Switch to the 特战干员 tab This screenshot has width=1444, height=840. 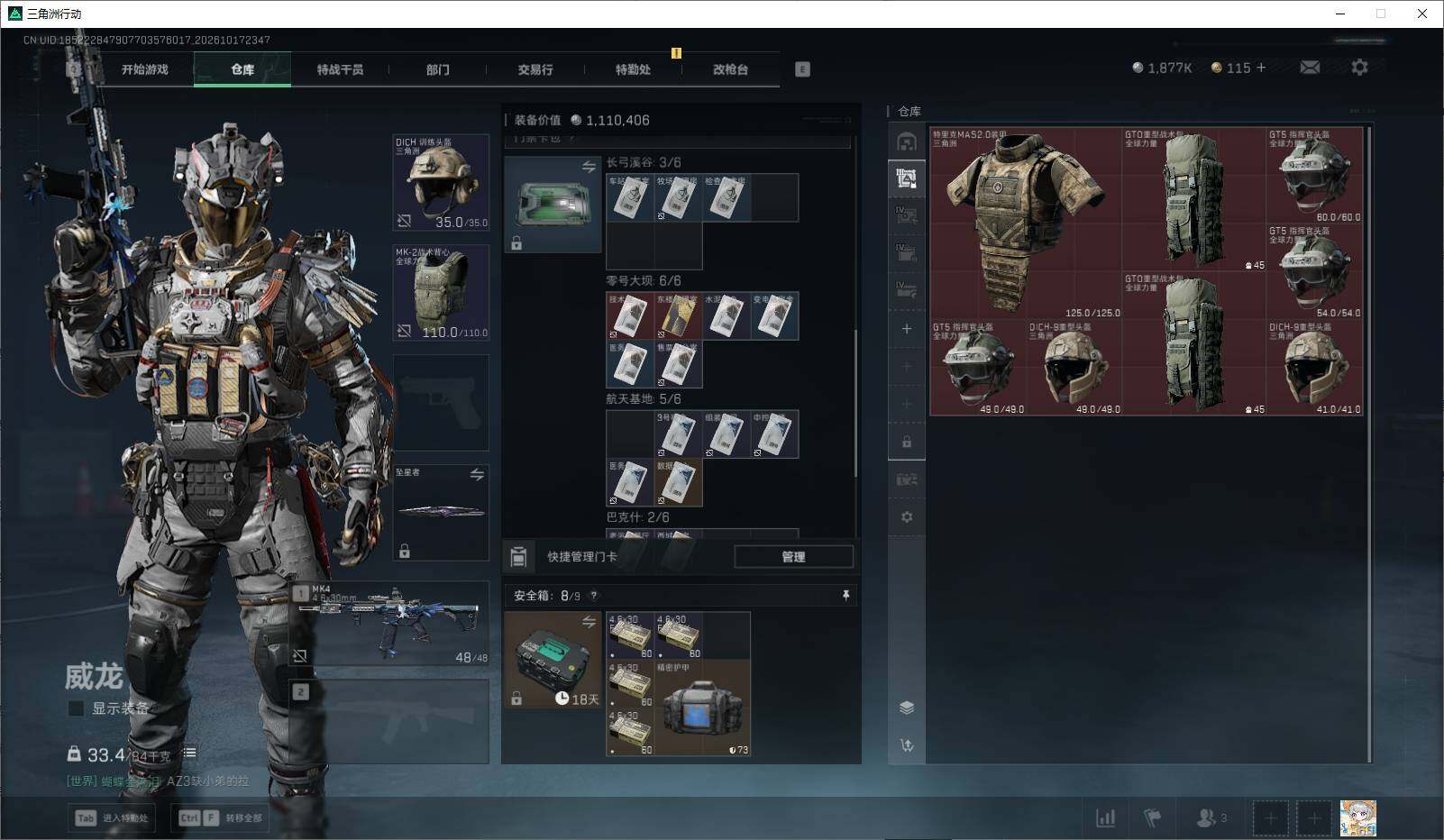(340, 69)
